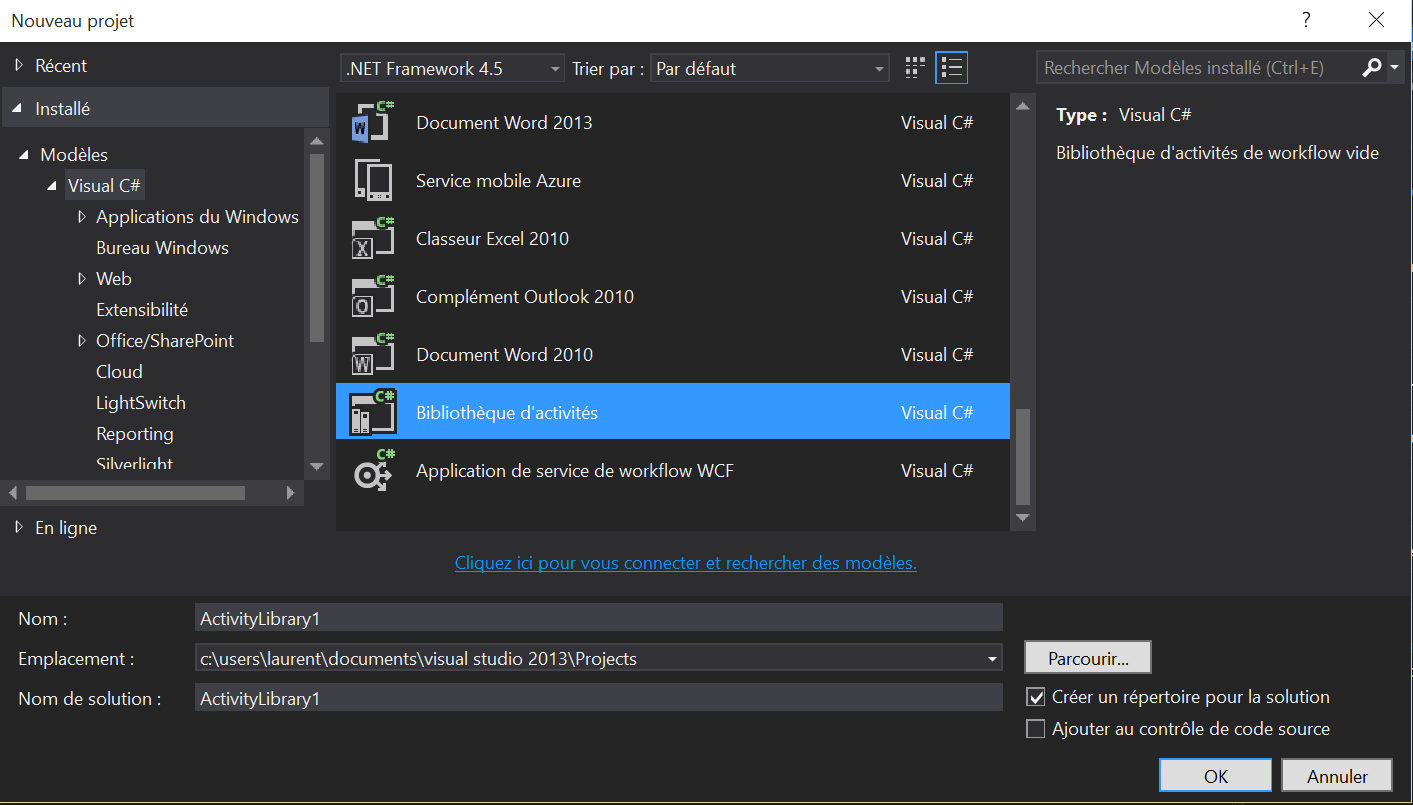
Task: Click the tree scroll left arrow
Action: coord(12,493)
